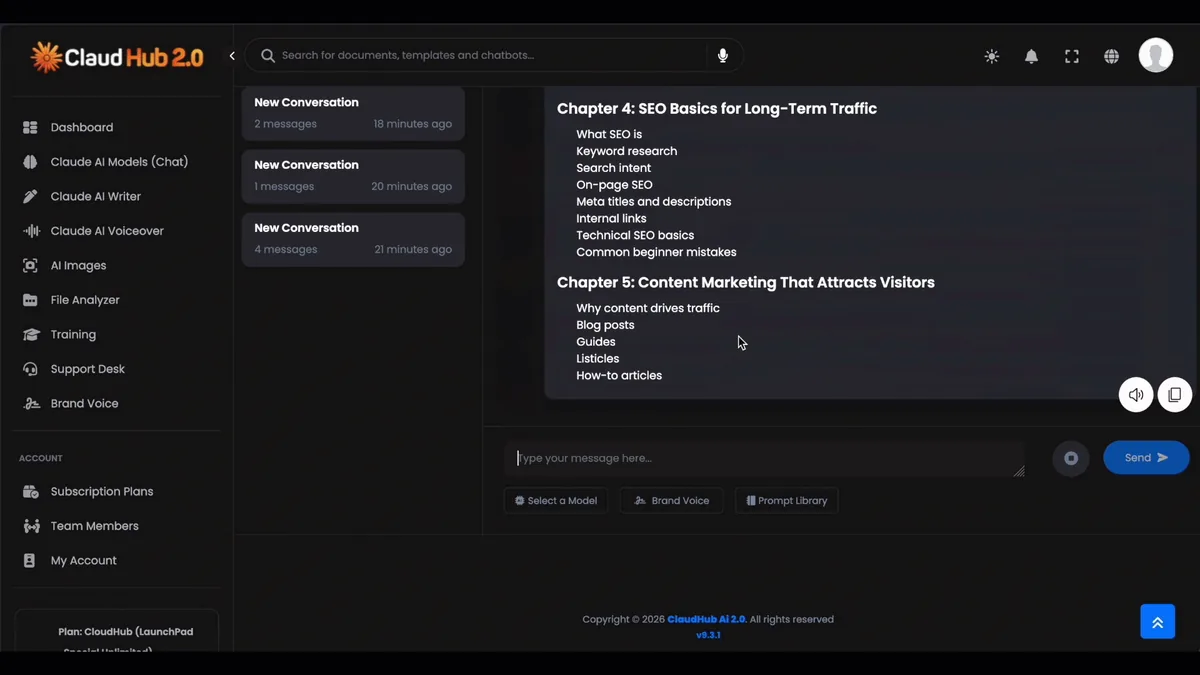Click the scroll-to-top arrow button
1200x675 pixels.
[x=1157, y=622]
